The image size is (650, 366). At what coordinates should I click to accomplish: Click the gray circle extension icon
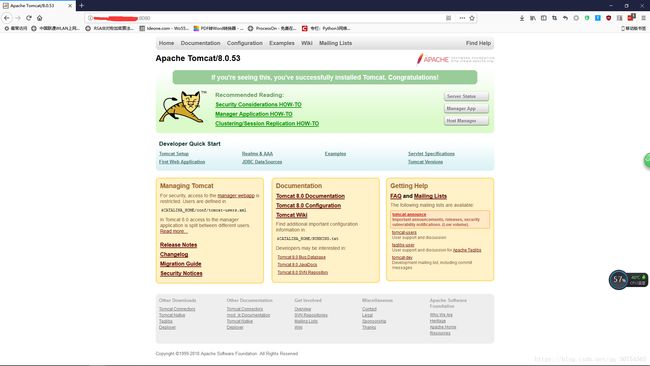click(x=576, y=18)
